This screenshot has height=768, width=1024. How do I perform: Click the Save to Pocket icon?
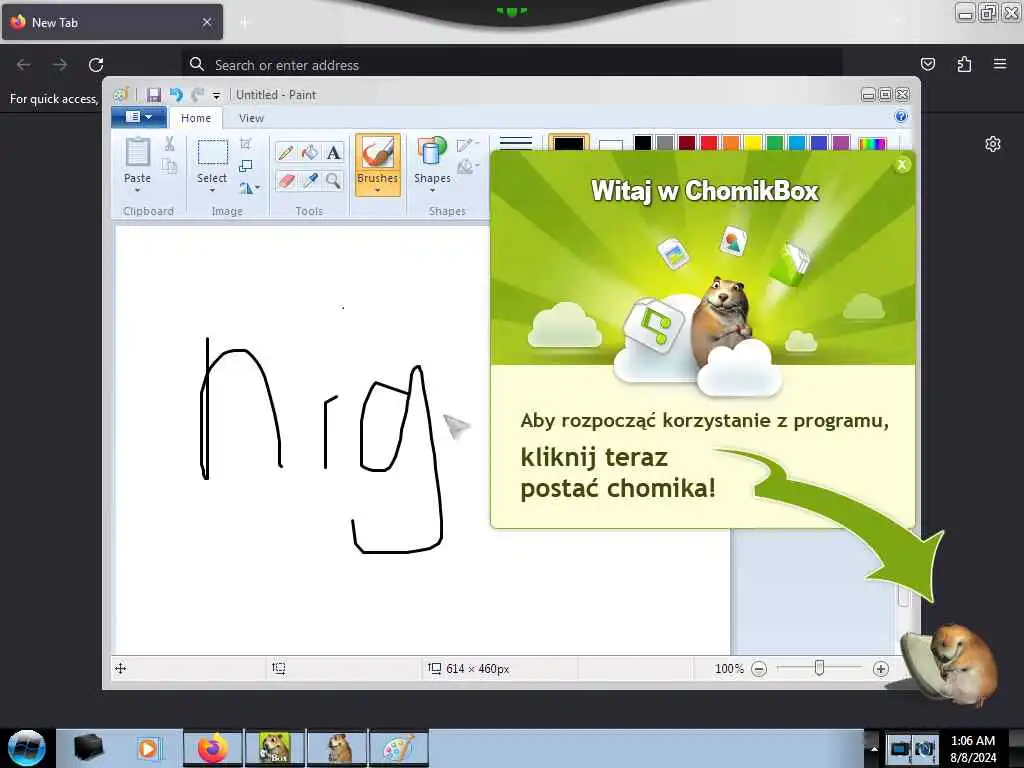(x=928, y=64)
